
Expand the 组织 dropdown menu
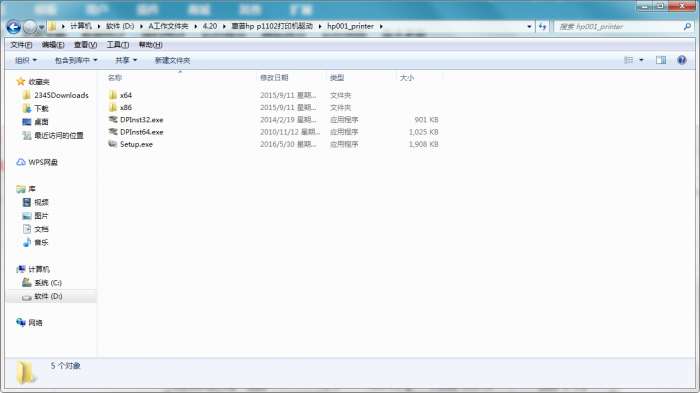26,60
